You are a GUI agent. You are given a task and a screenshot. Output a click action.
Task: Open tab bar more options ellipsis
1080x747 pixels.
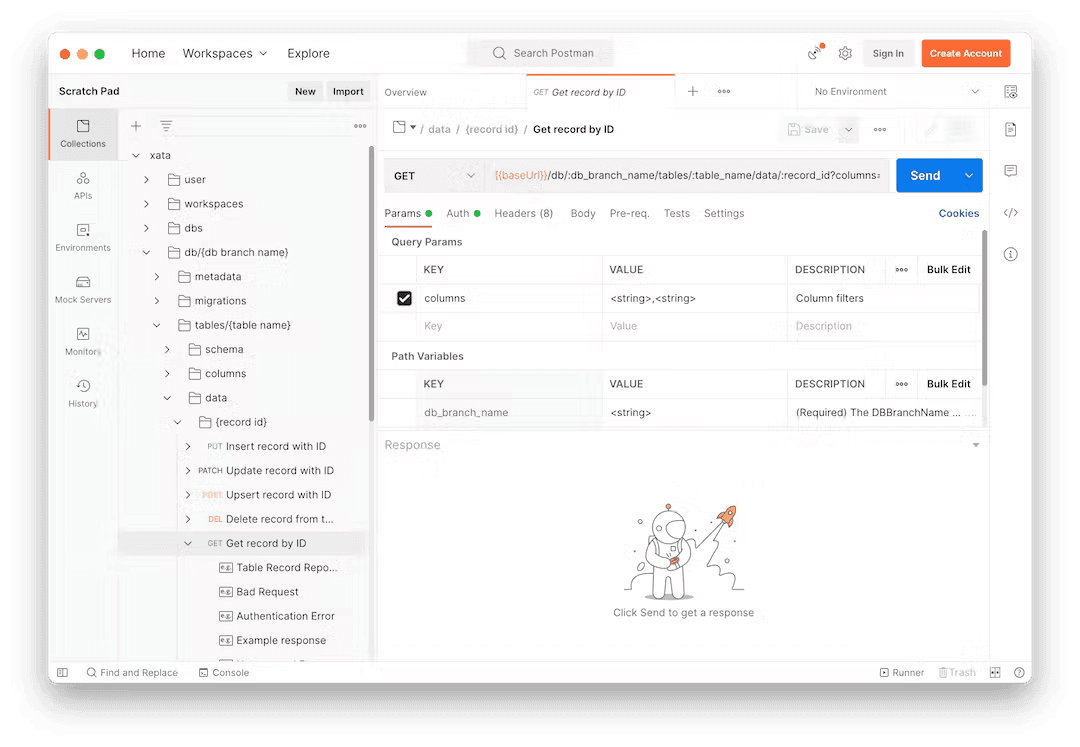(724, 91)
